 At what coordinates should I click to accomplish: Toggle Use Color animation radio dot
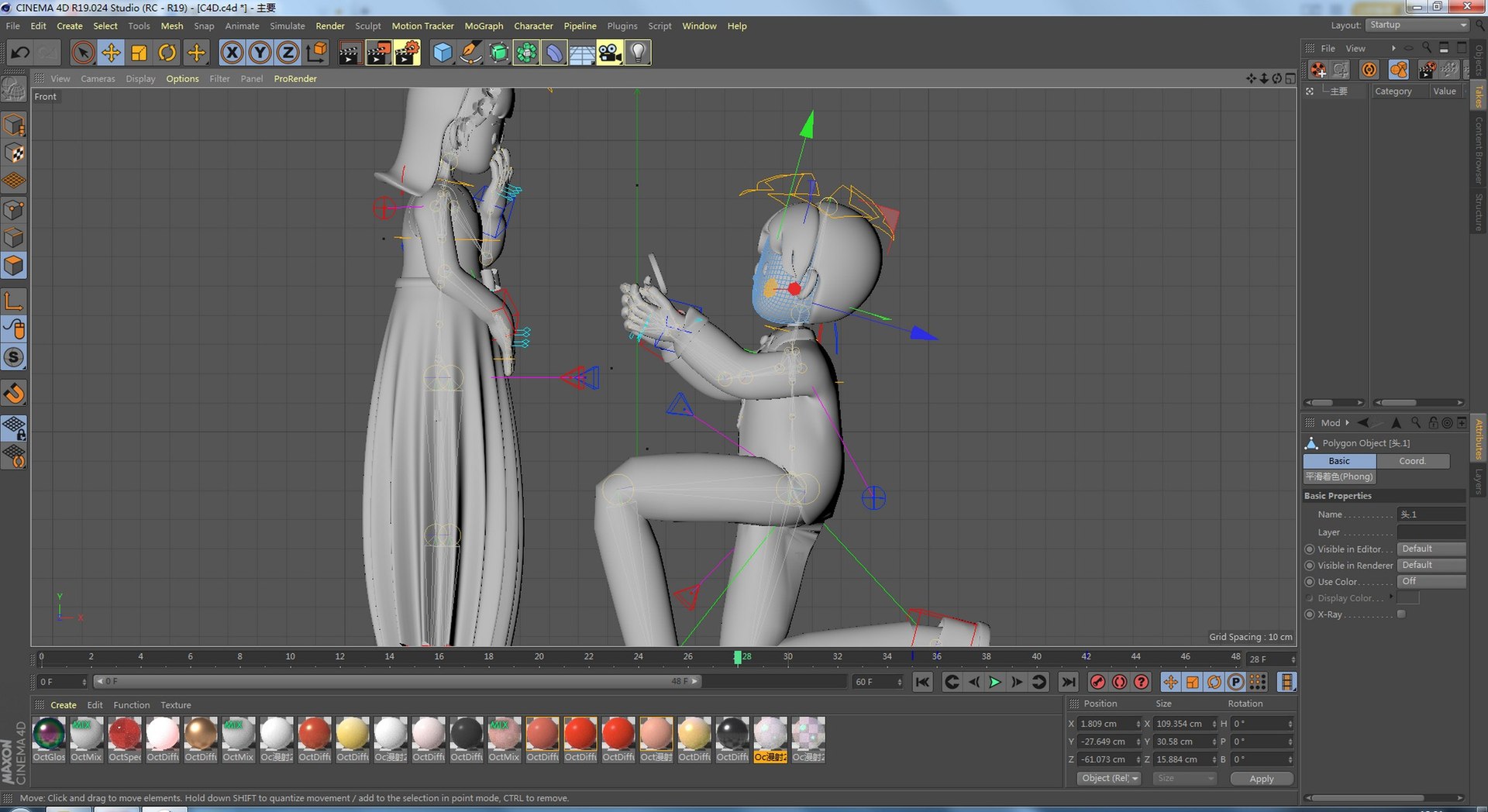coord(1310,582)
